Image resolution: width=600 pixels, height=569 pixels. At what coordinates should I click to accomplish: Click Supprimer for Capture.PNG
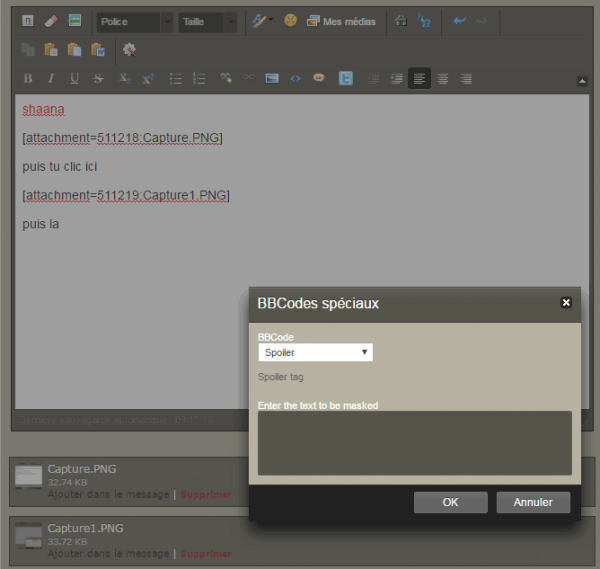click(x=206, y=495)
